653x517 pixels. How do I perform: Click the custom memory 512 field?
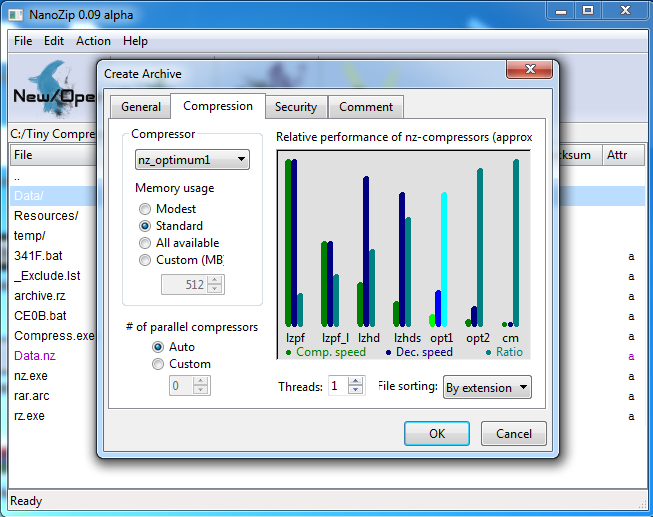[185, 285]
